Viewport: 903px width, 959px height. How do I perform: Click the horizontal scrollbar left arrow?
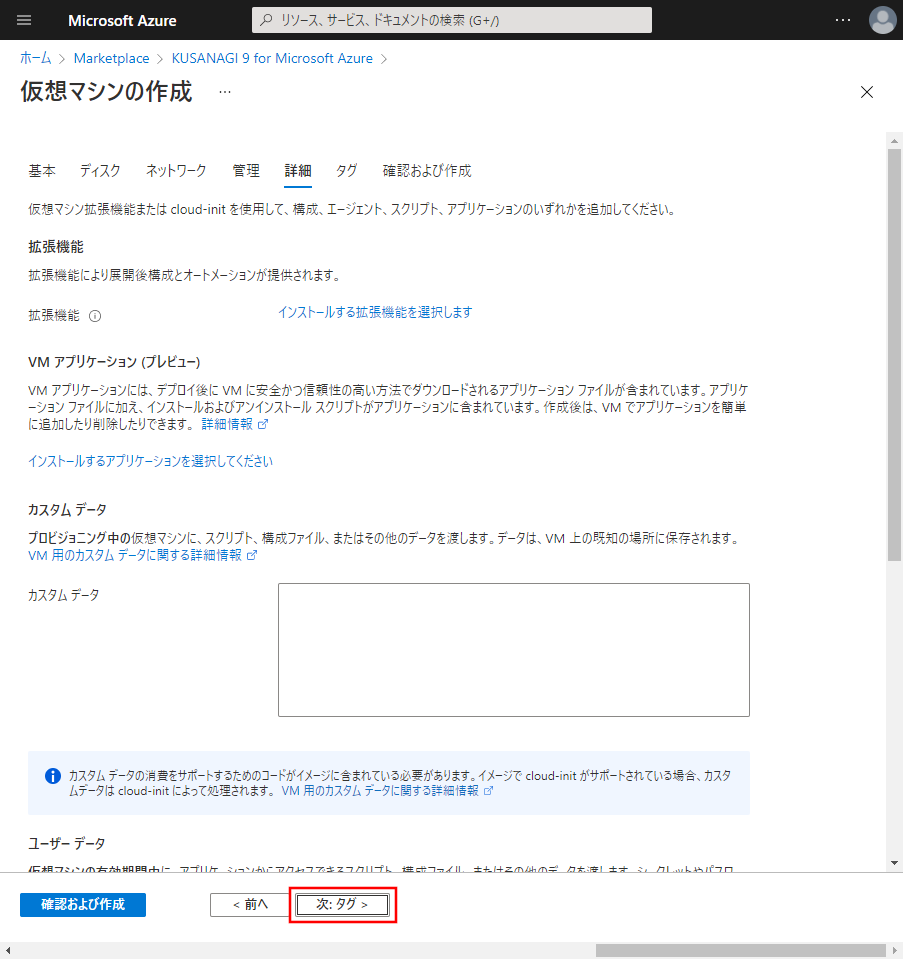[x=7, y=950]
